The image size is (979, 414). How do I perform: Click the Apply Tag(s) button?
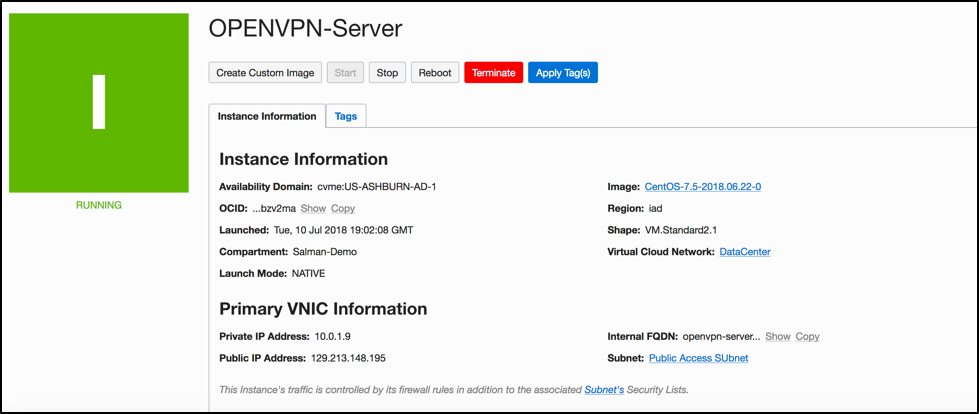[x=562, y=73]
